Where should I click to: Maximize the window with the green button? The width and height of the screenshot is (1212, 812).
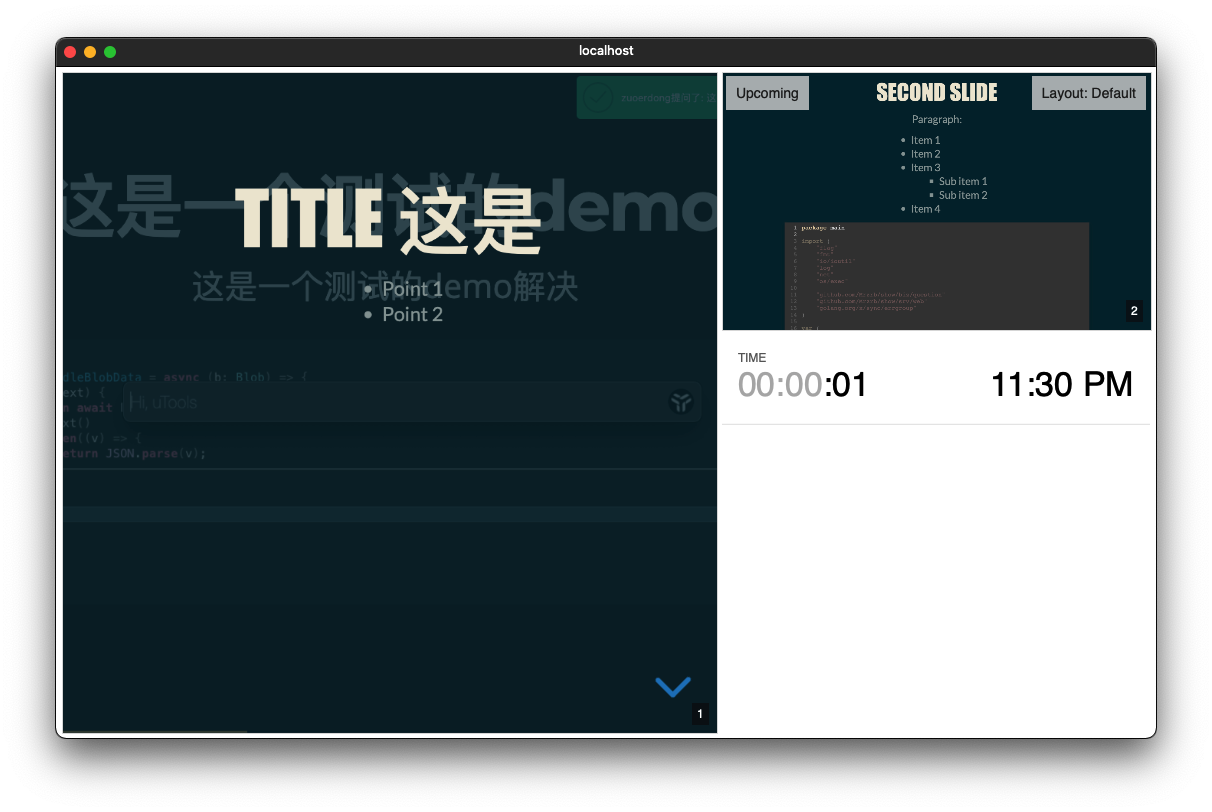coord(110,52)
